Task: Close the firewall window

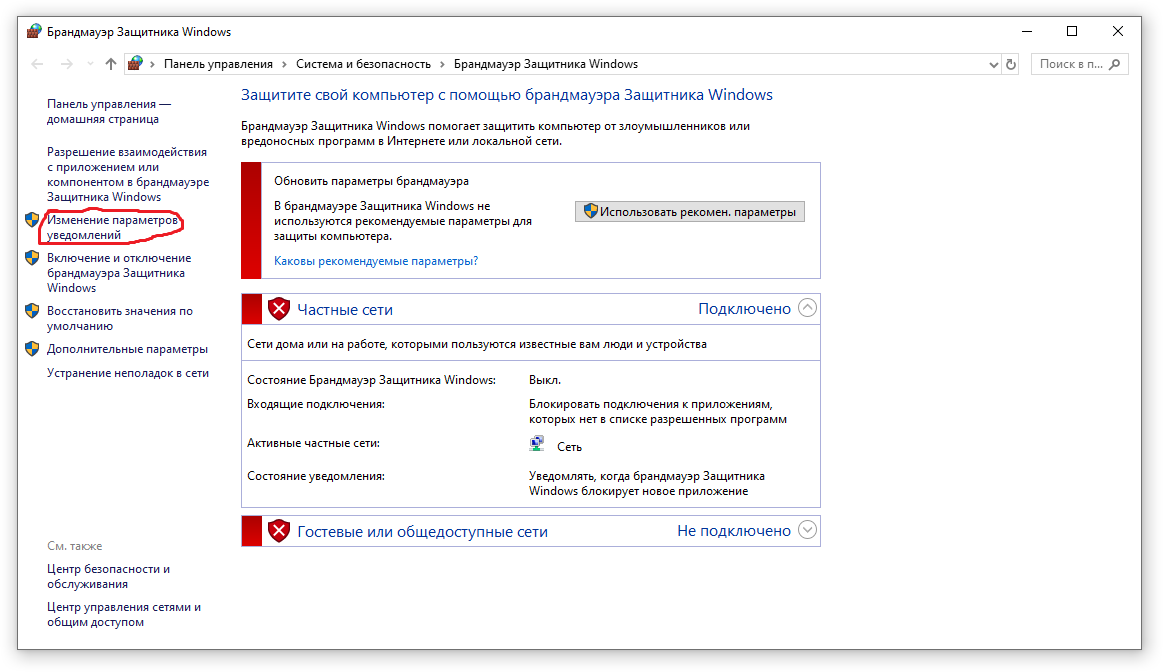Action: point(1118,31)
